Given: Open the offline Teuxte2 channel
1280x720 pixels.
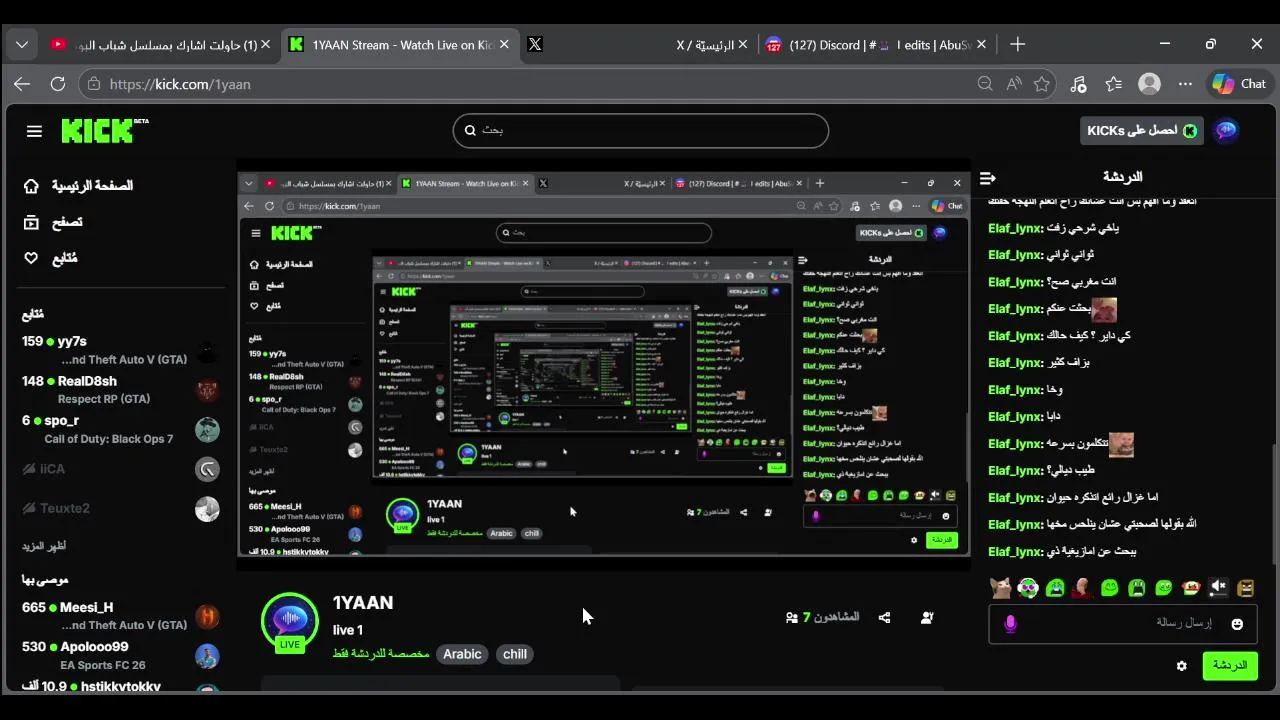Looking at the screenshot, I should point(120,508).
